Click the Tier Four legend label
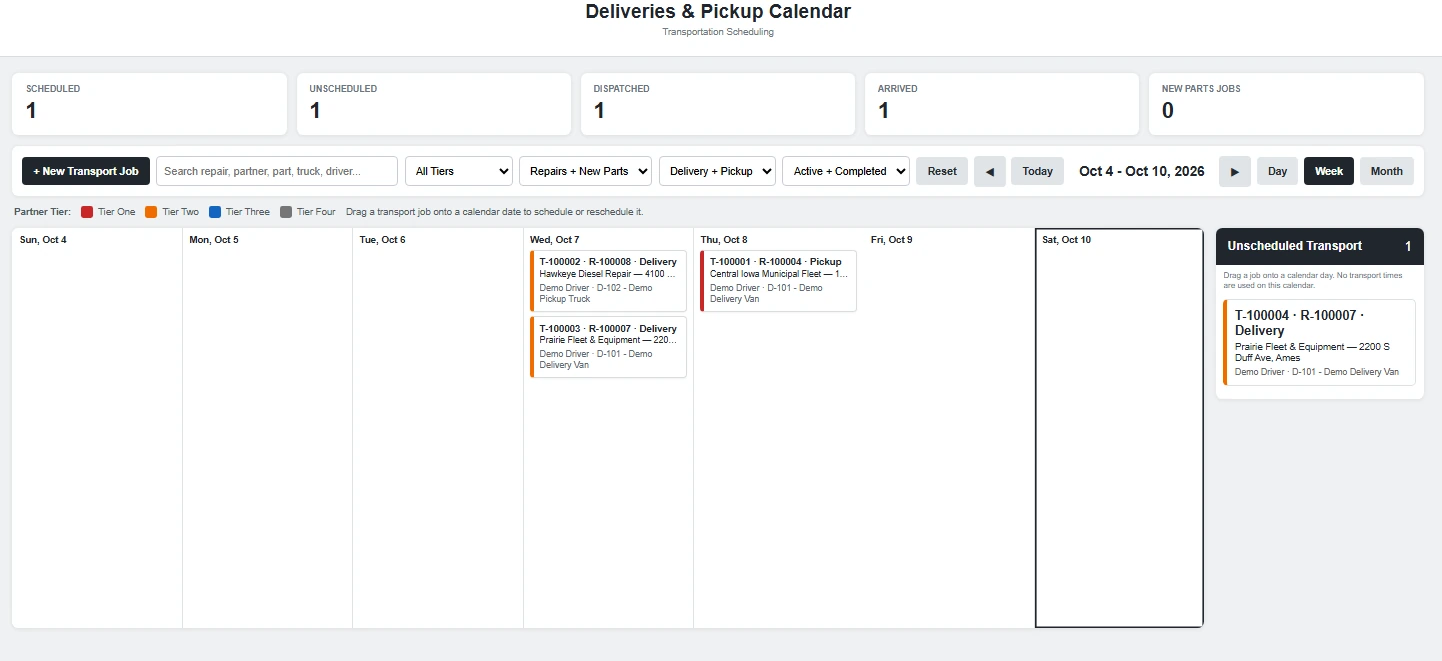Image resolution: width=1442 pixels, height=661 pixels. tap(316, 212)
